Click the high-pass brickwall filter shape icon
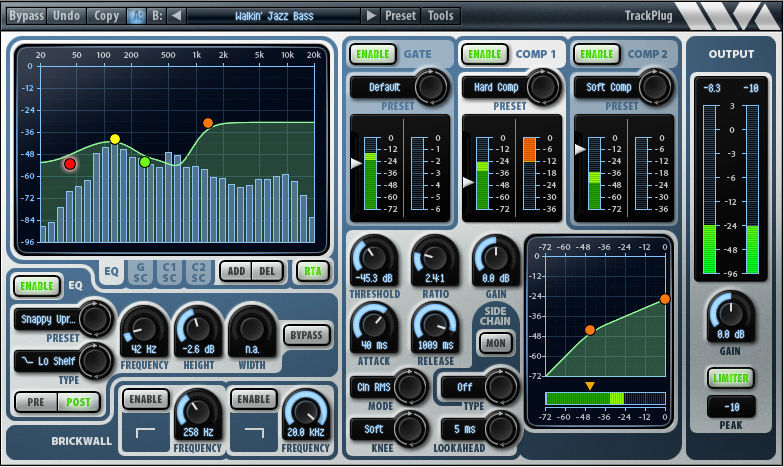The height and width of the screenshot is (467, 783). coord(145,433)
